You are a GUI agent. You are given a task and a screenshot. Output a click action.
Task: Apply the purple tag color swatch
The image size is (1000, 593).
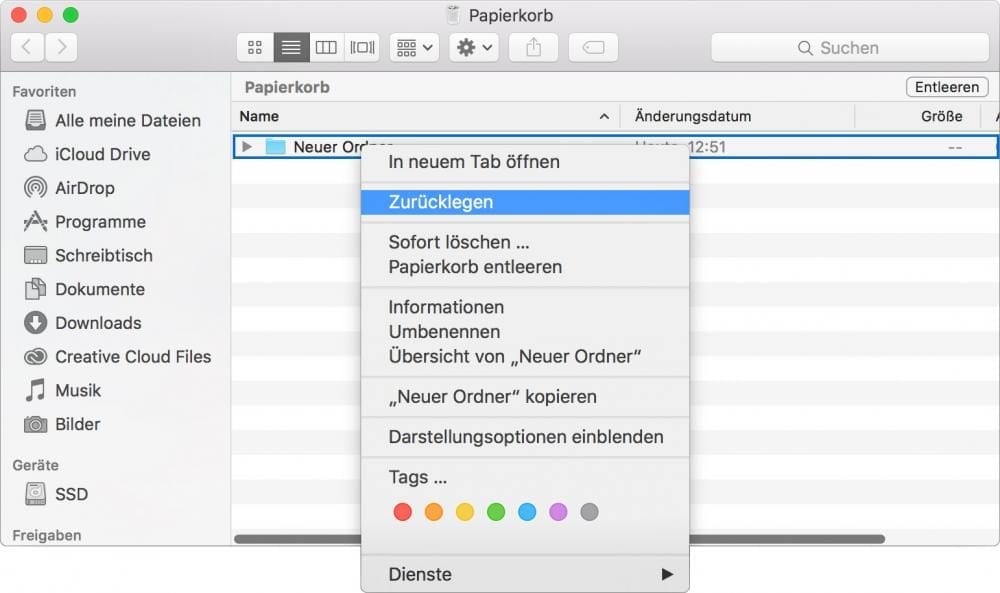click(559, 512)
